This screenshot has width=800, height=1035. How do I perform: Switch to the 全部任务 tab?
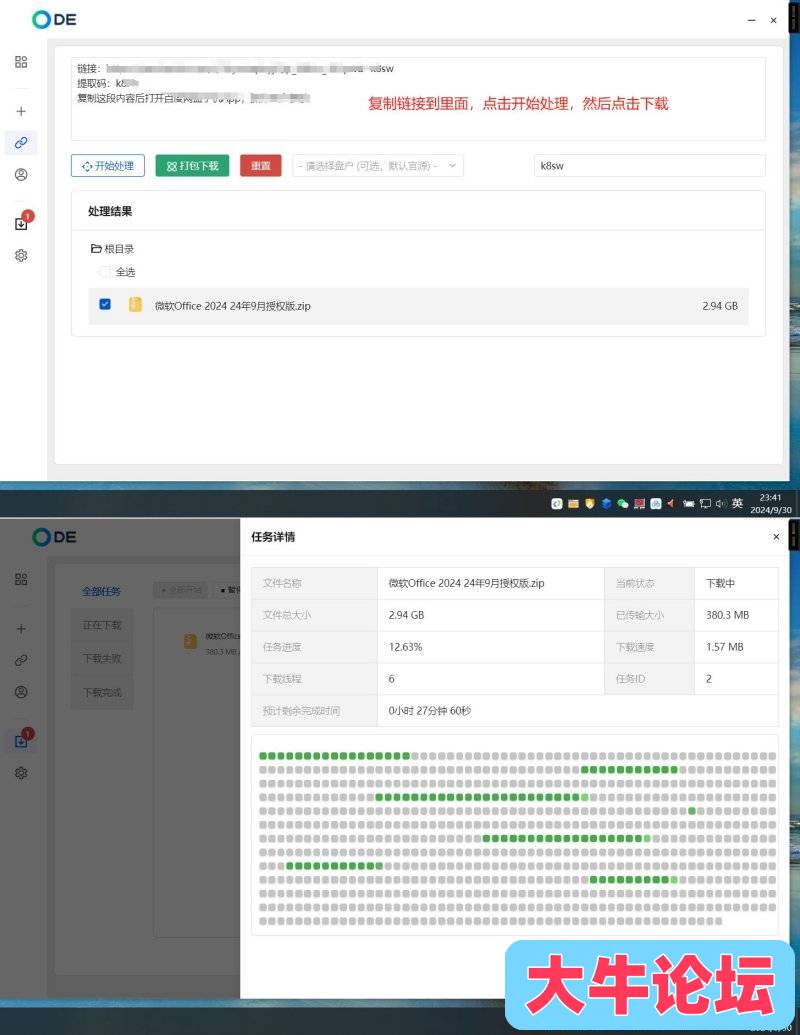[x=102, y=591]
